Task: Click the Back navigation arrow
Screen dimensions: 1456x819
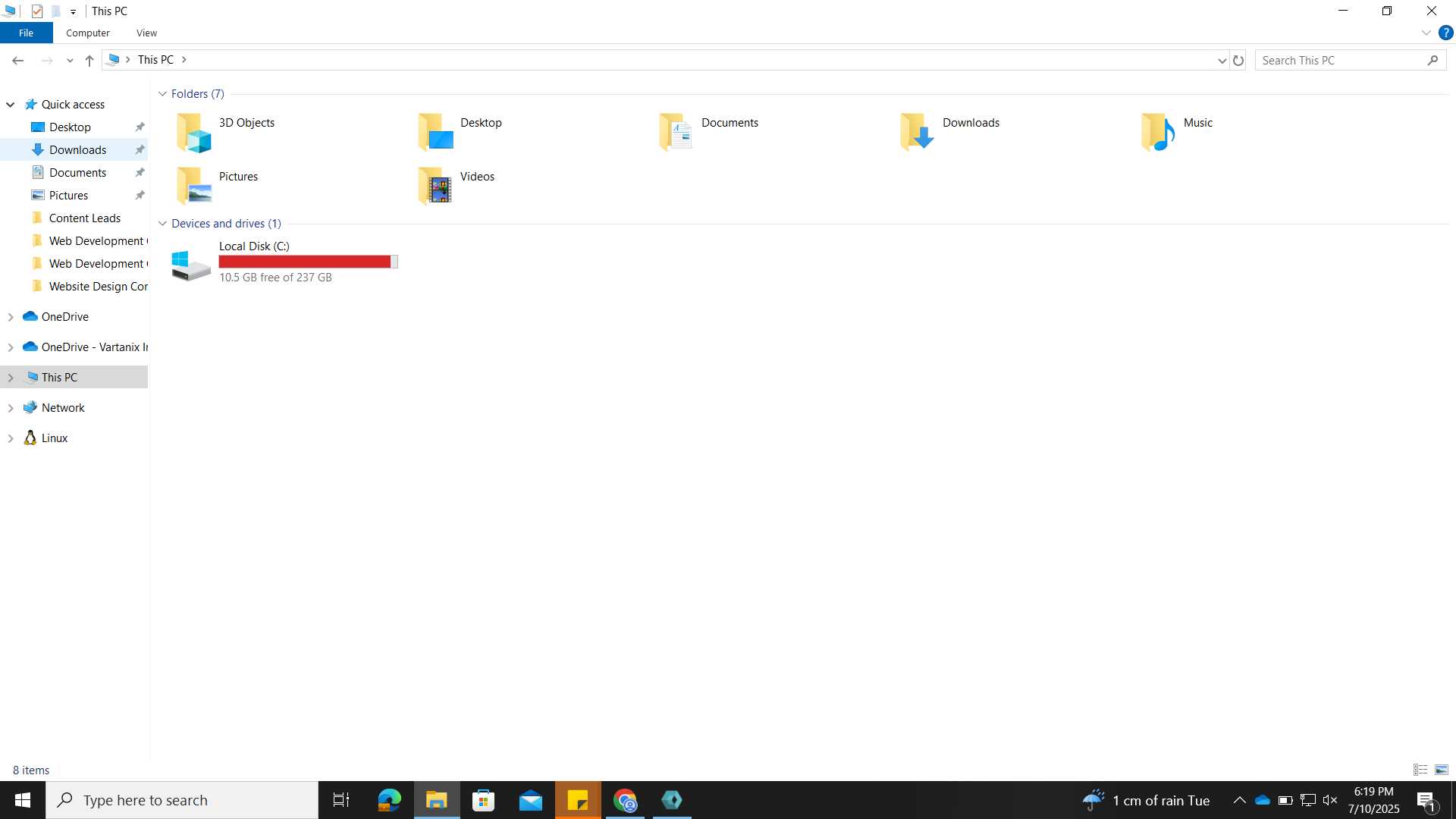Action: pos(18,60)
